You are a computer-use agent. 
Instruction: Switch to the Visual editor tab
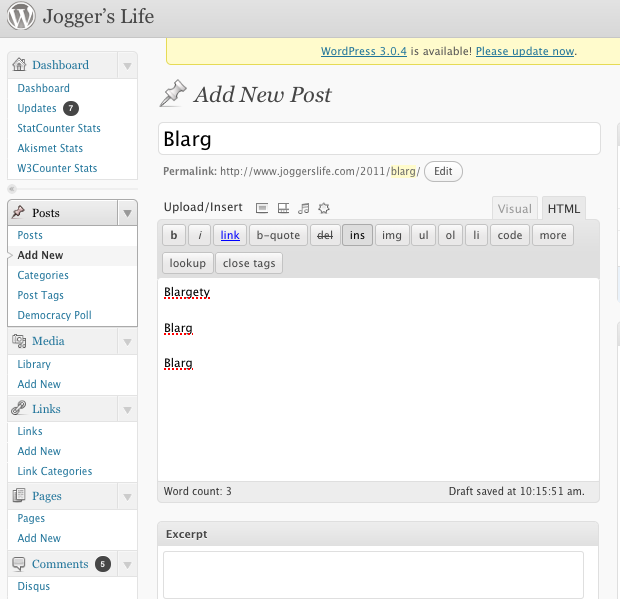coord(514,209)
